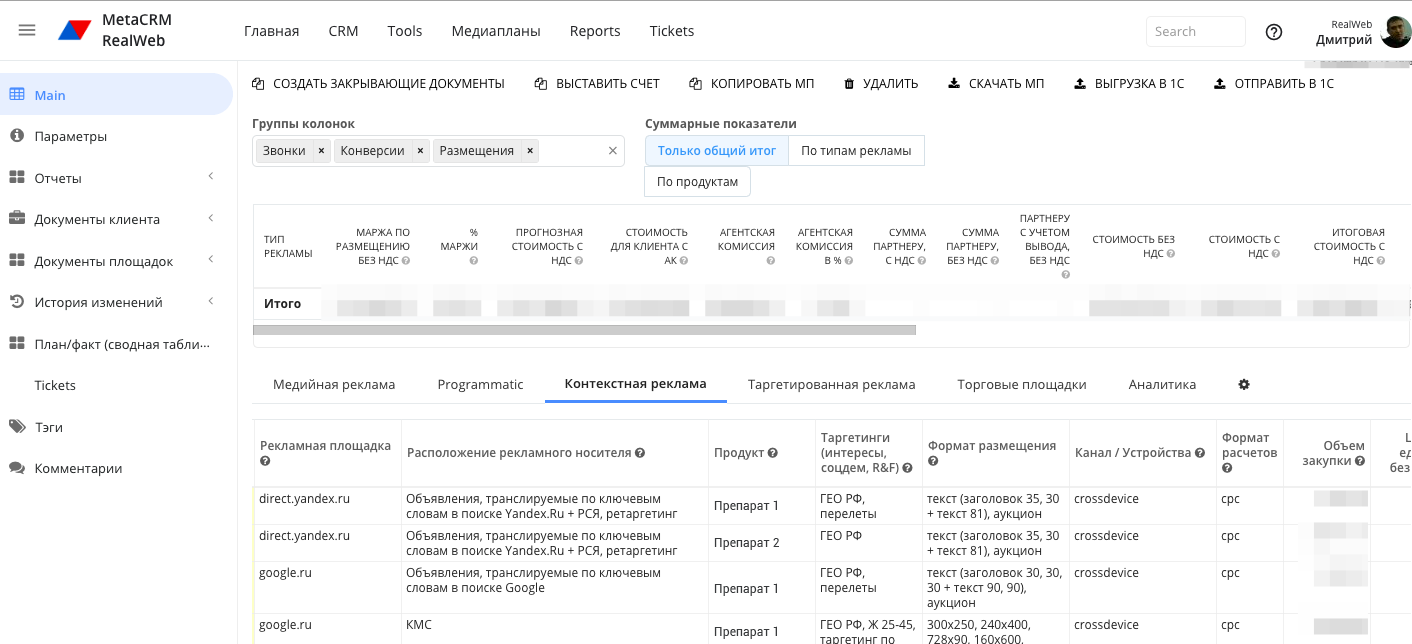Switch to Торговые площадки tab

(x=1021, y=384)
